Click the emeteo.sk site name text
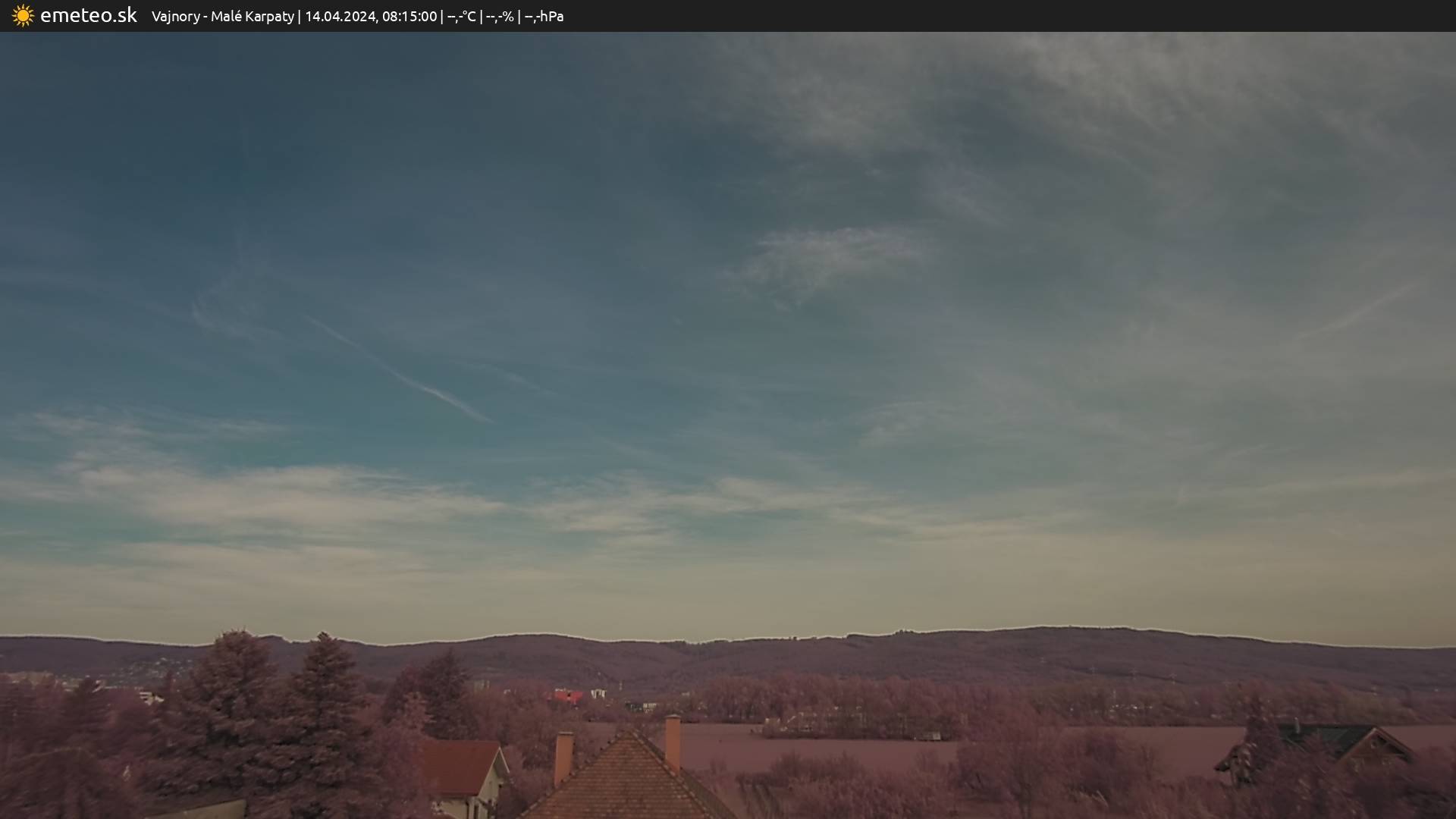This screenshot has width=1456, height=819. click(88, 16)
